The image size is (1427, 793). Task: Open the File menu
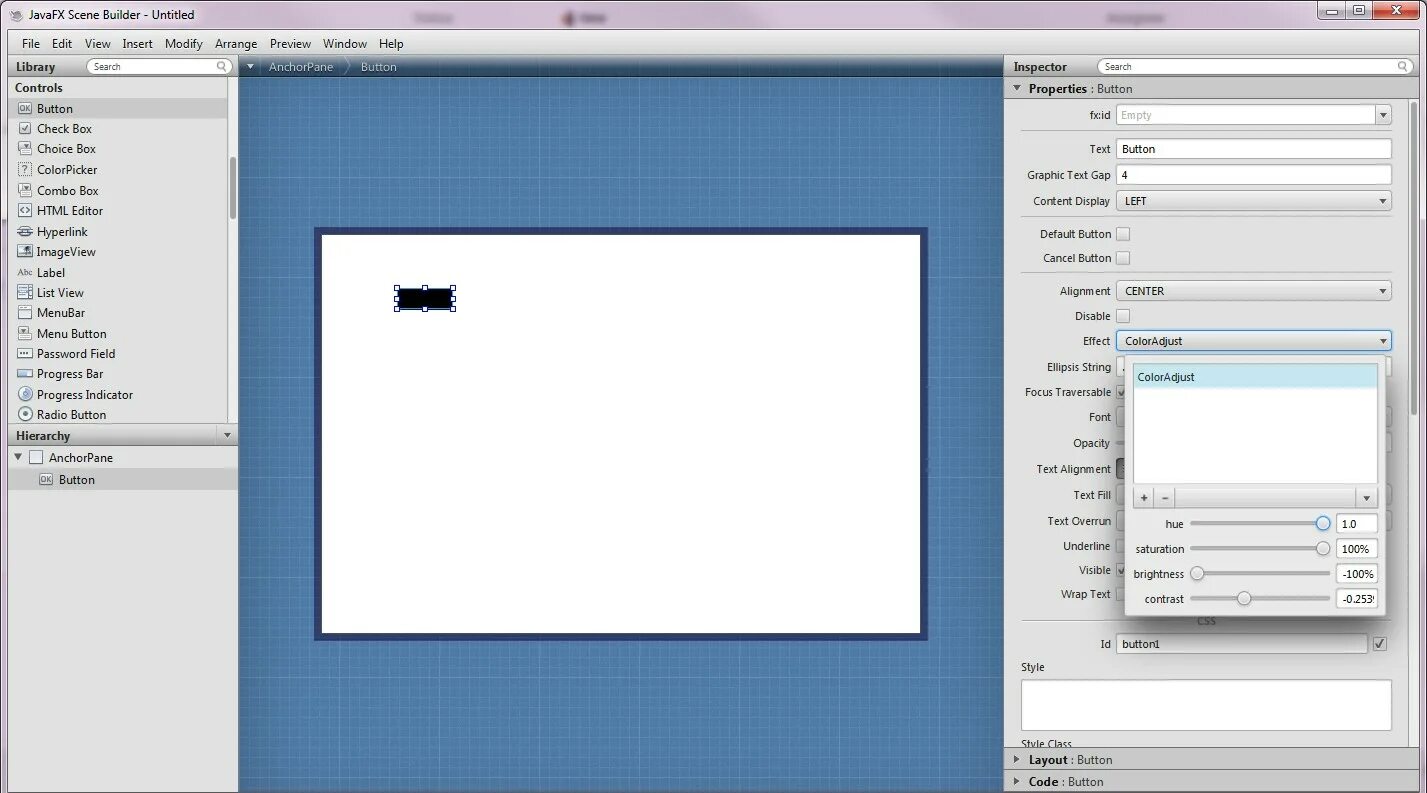pos(31,44)
